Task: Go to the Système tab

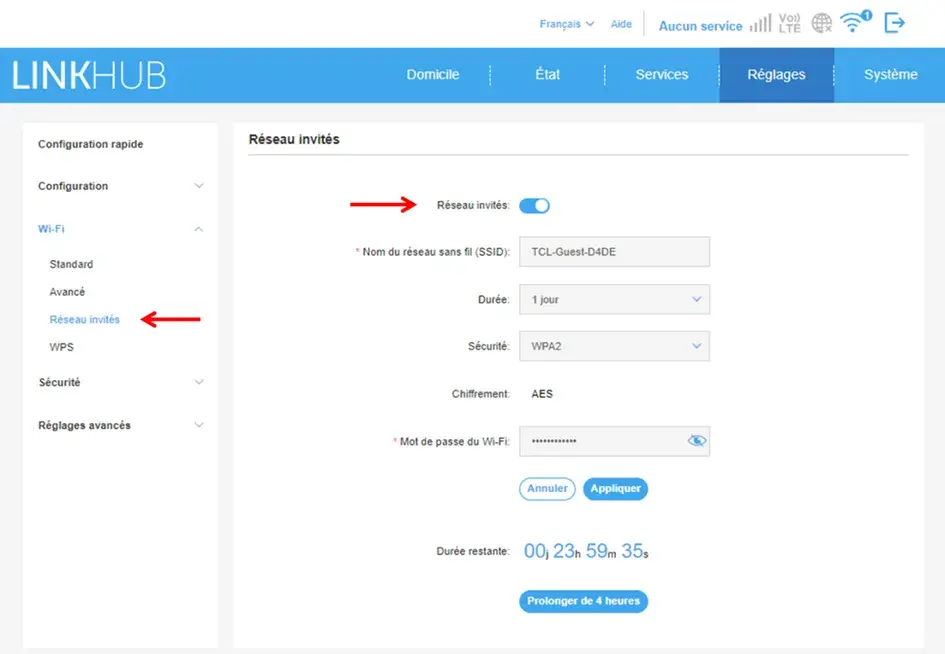Action: point(890,75)
